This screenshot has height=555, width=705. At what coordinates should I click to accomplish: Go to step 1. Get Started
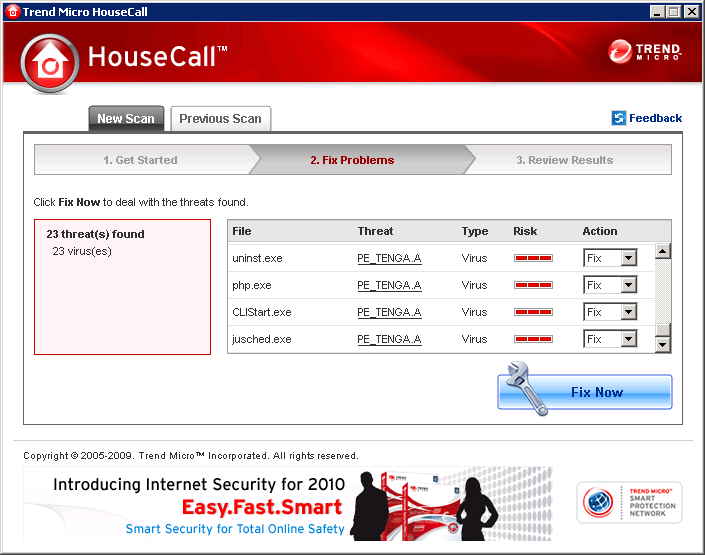click(140, 160)
